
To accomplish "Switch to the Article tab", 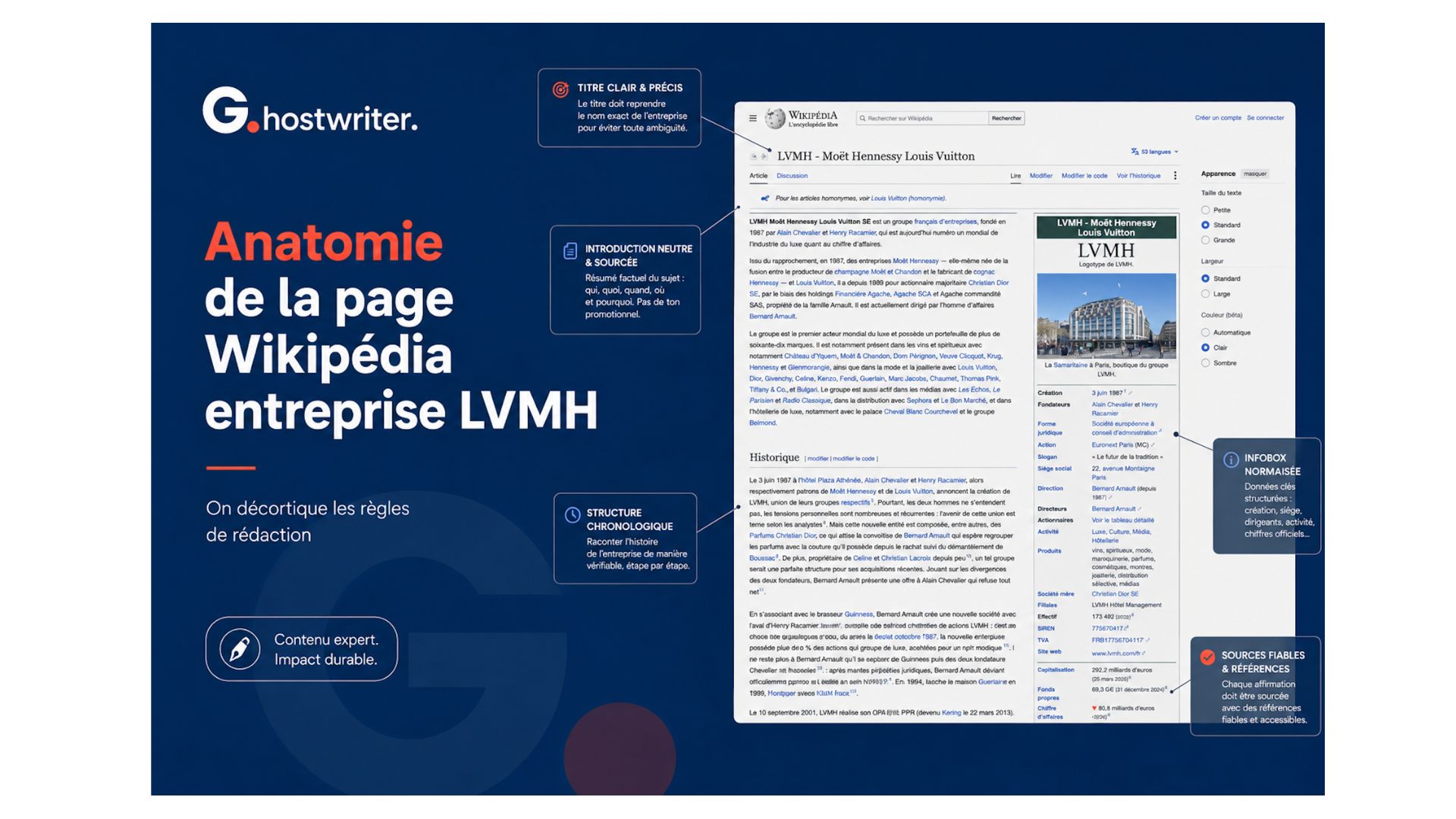I will pos(758,176).
